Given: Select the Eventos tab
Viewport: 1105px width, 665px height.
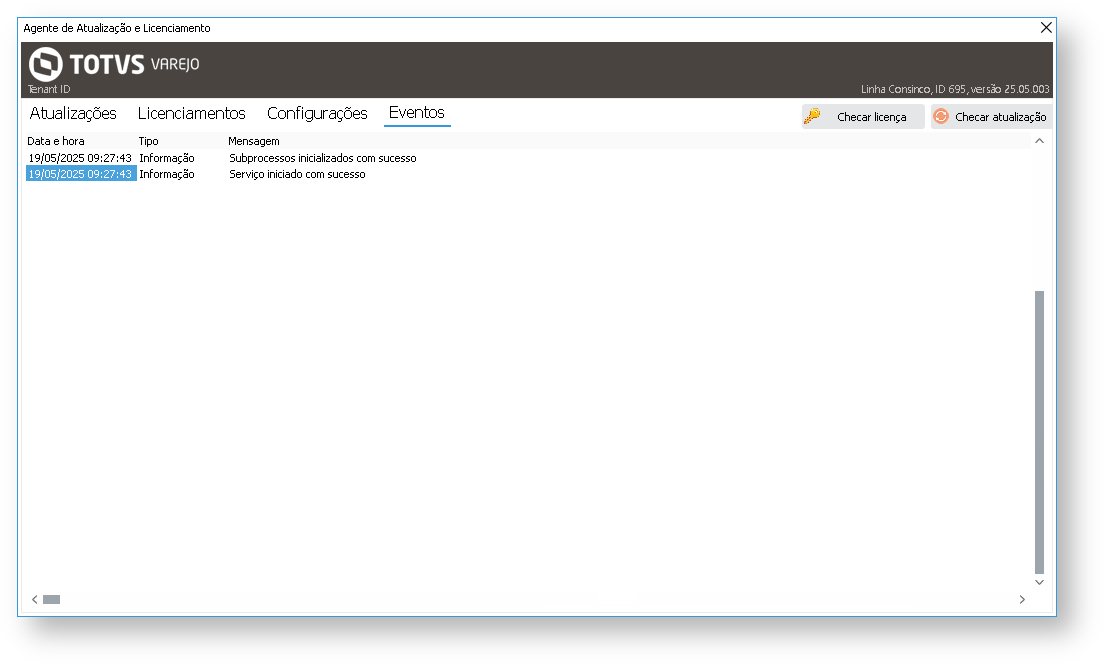Looking at the screenshot, I should (416, 113).
